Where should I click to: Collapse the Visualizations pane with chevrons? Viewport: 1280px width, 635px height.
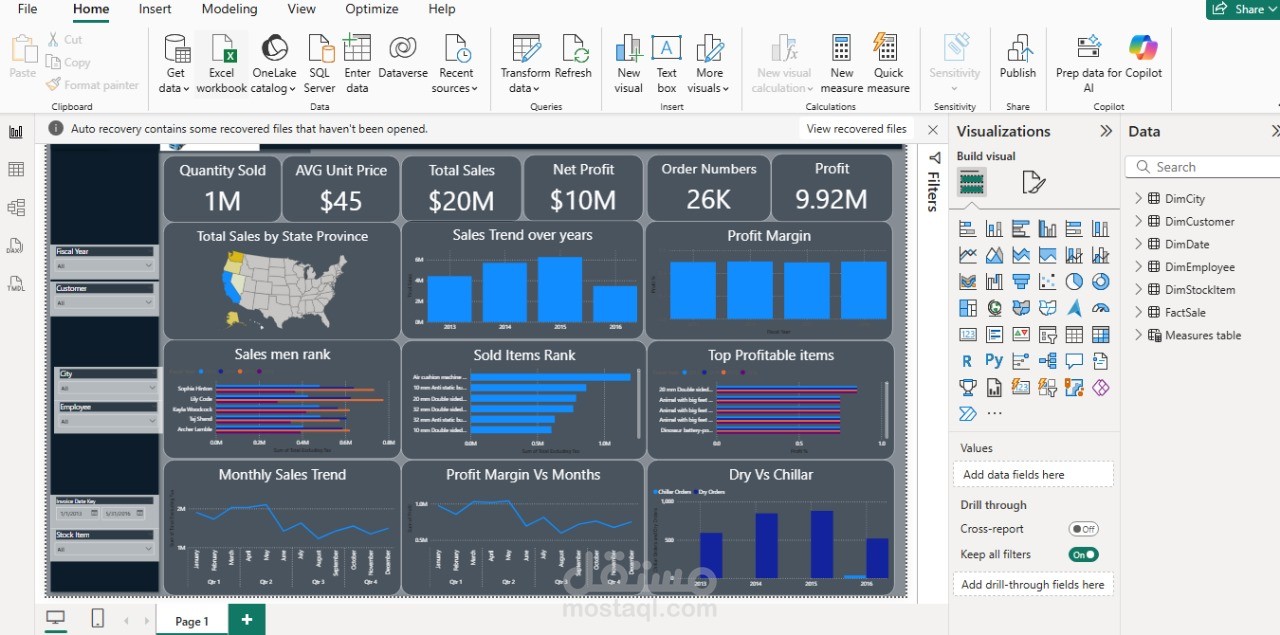tap(1106, 131)
